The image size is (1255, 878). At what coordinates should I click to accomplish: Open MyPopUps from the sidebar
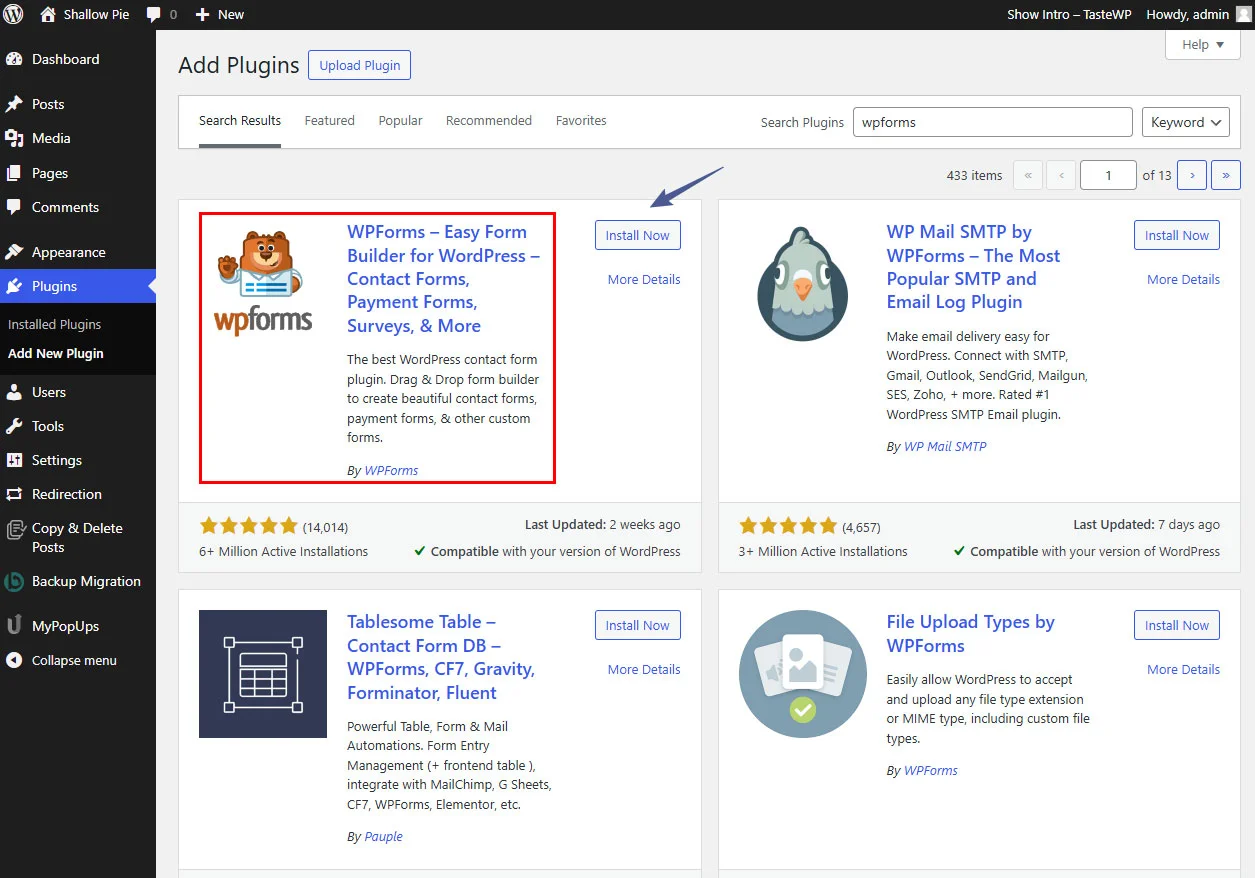pos(65,626)
